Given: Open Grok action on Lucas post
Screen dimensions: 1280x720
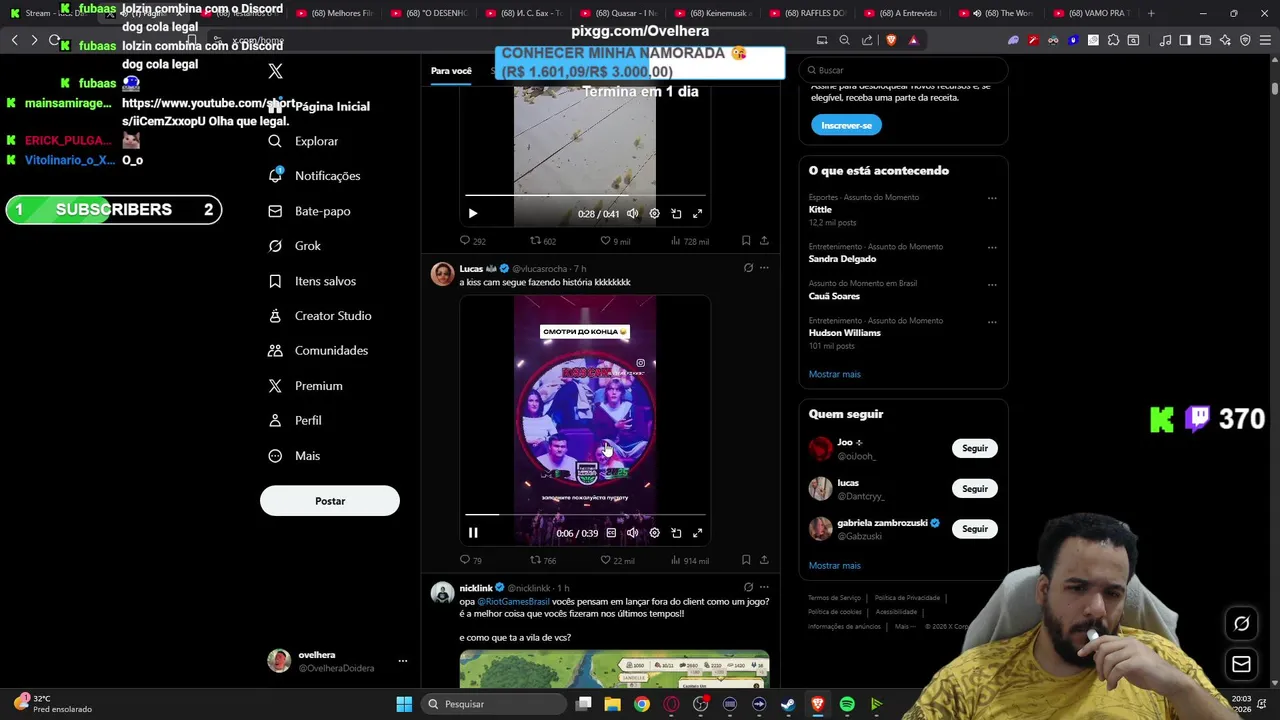Looking at the screenshot, I should (748, 268).
